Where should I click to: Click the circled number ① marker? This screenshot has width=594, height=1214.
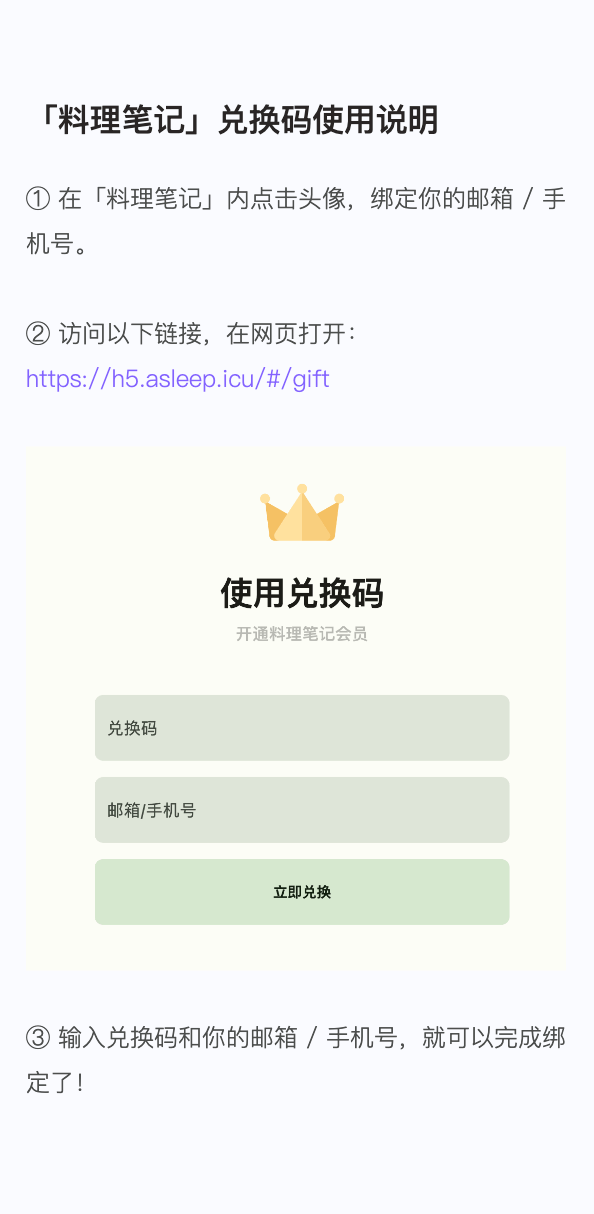tap(38, 198)
